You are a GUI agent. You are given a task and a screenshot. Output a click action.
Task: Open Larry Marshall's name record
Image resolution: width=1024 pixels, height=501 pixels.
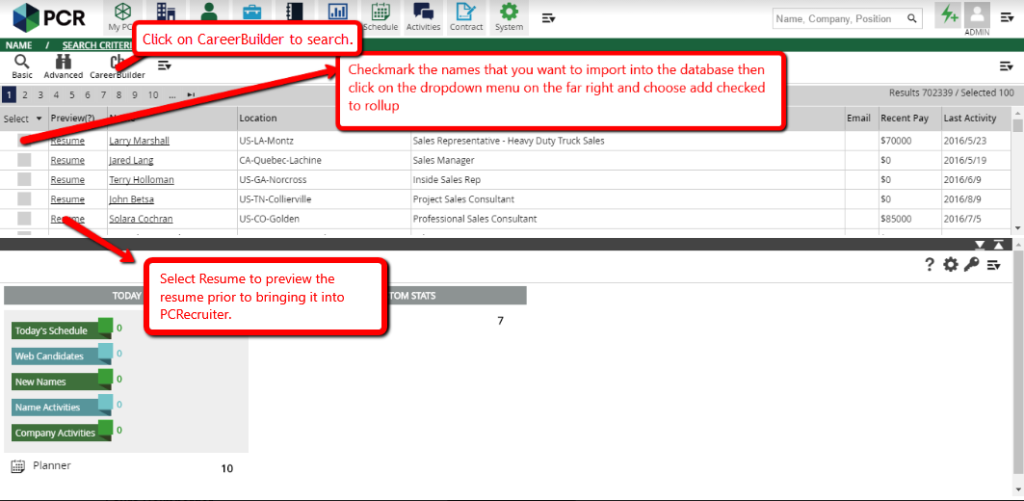139,140
